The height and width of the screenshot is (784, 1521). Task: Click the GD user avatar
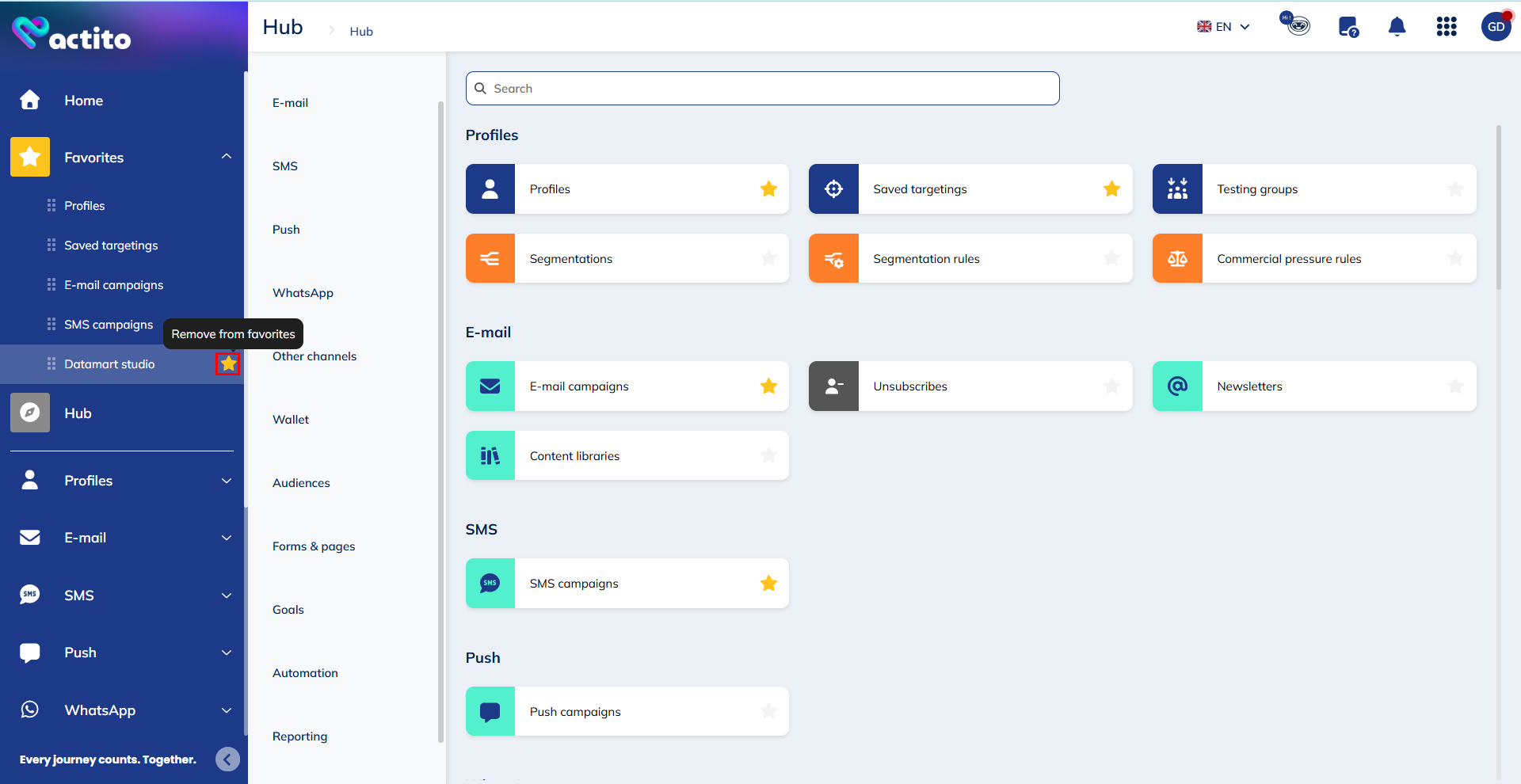click(x=1496, y=27)
